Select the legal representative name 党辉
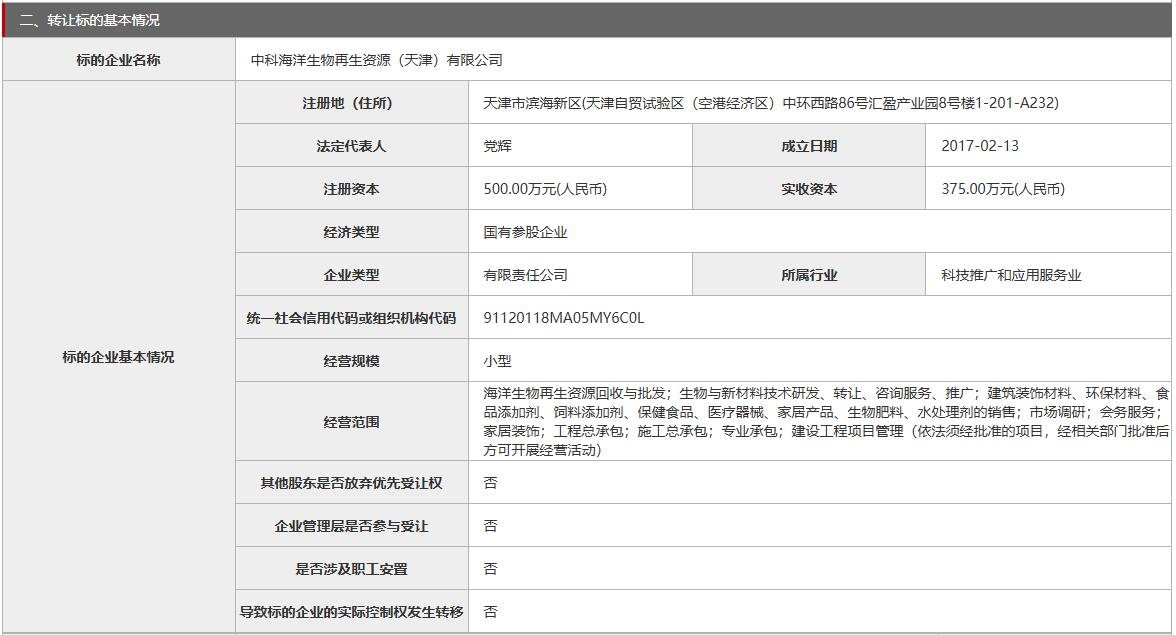 pos(497,145)
